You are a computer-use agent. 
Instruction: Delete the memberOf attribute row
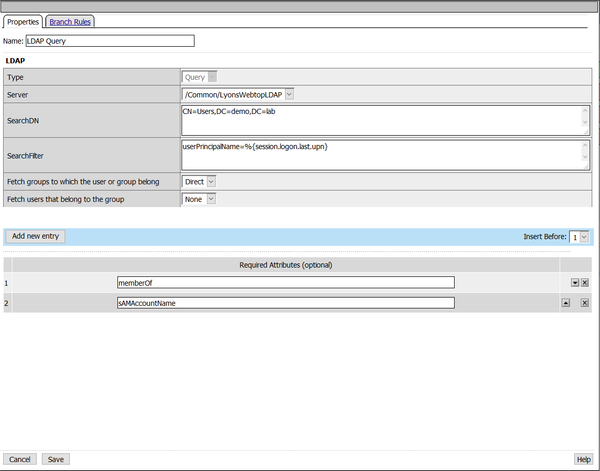(x=585, y=283)
